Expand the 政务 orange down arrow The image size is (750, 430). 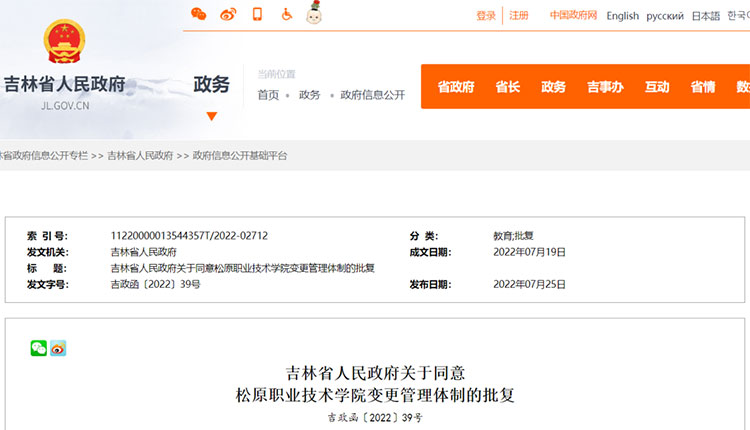coord(212,116)
